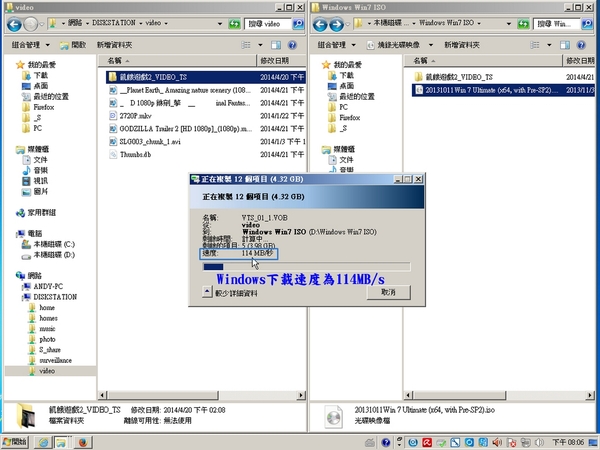Open photo share folder
This screenshot has width=600, height=450.
pos(42,339)
